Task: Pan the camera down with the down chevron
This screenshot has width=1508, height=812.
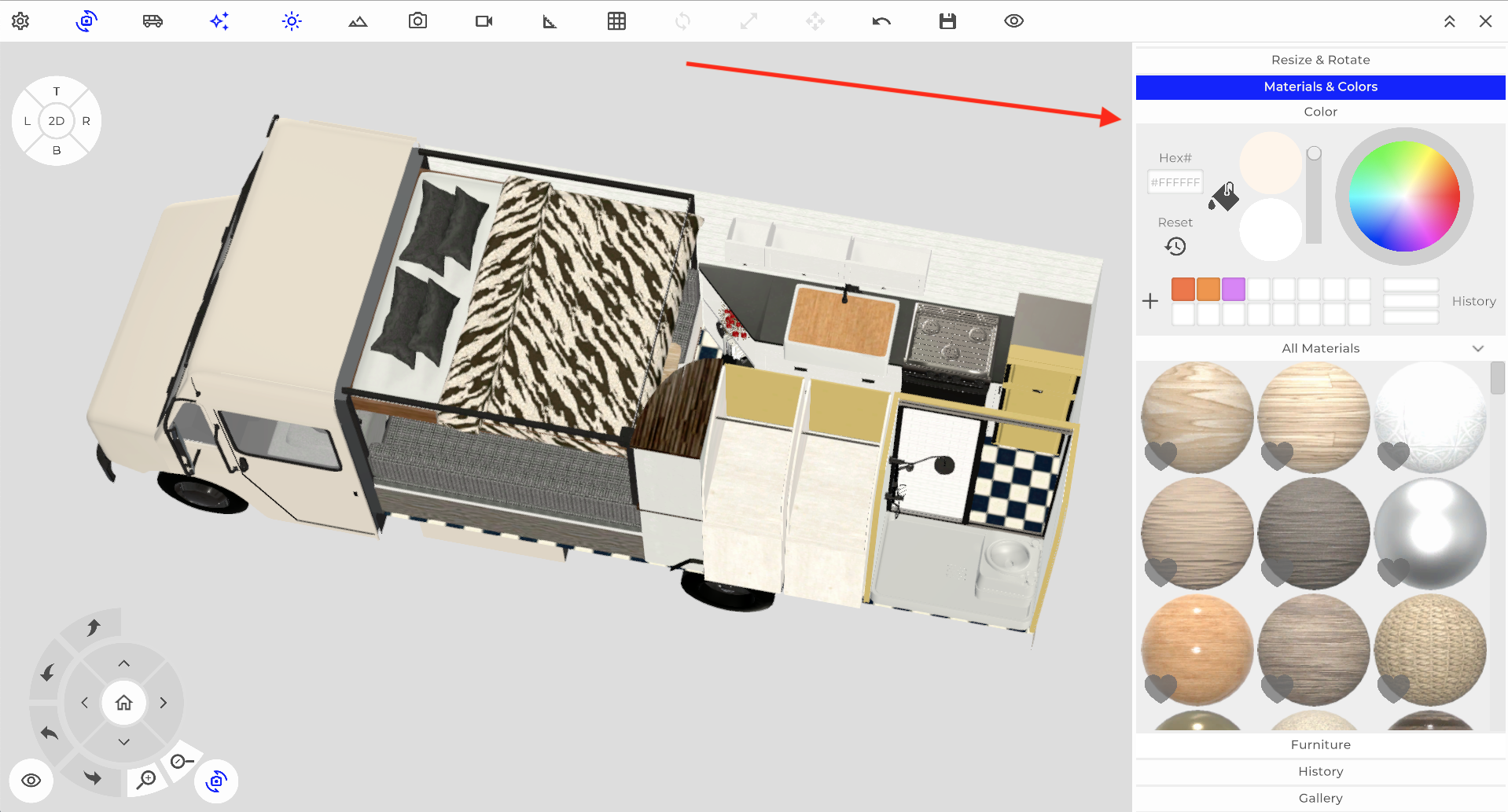Action: [124, 742]
